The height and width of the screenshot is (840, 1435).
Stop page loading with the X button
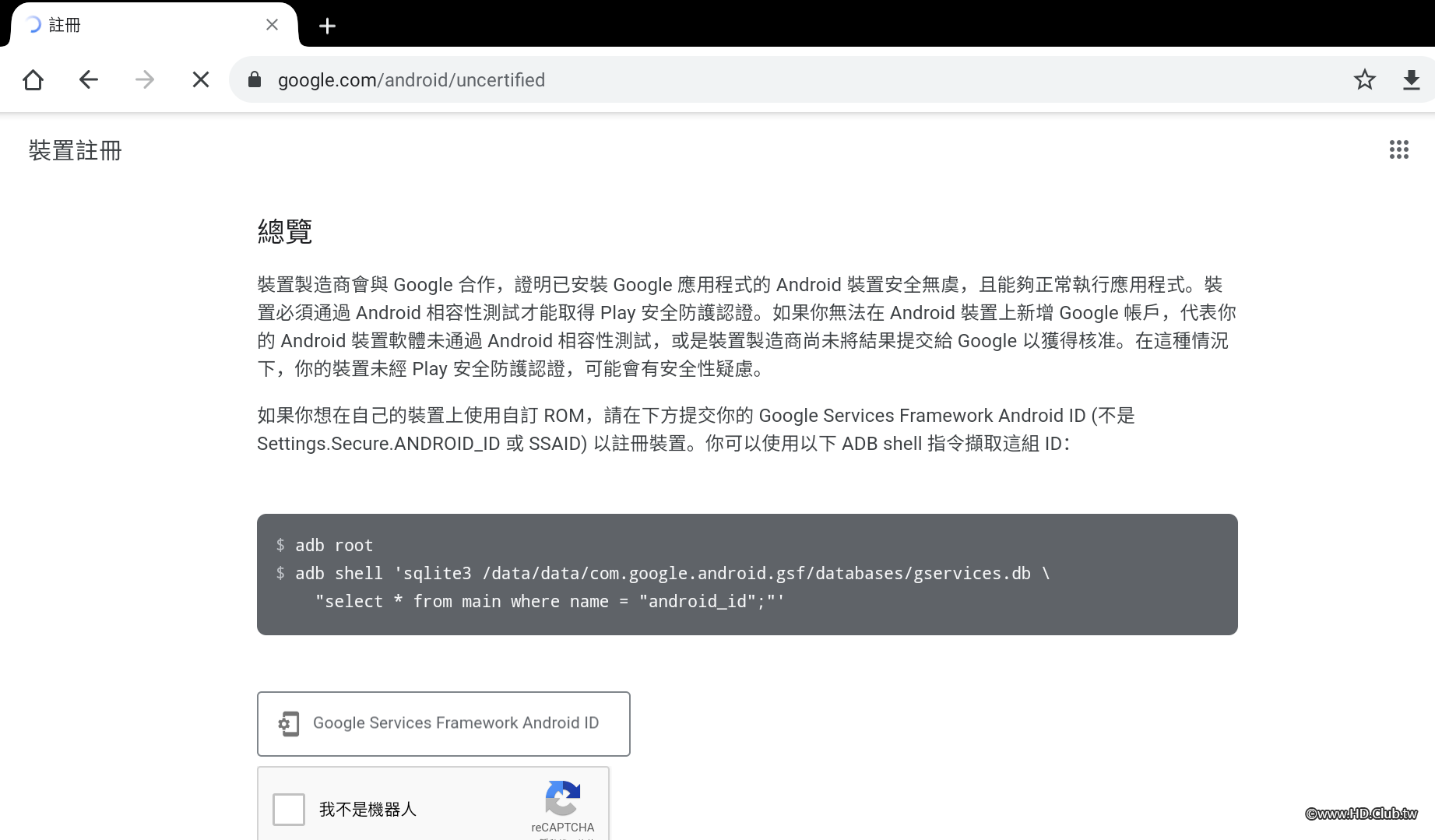coord(201,79)
